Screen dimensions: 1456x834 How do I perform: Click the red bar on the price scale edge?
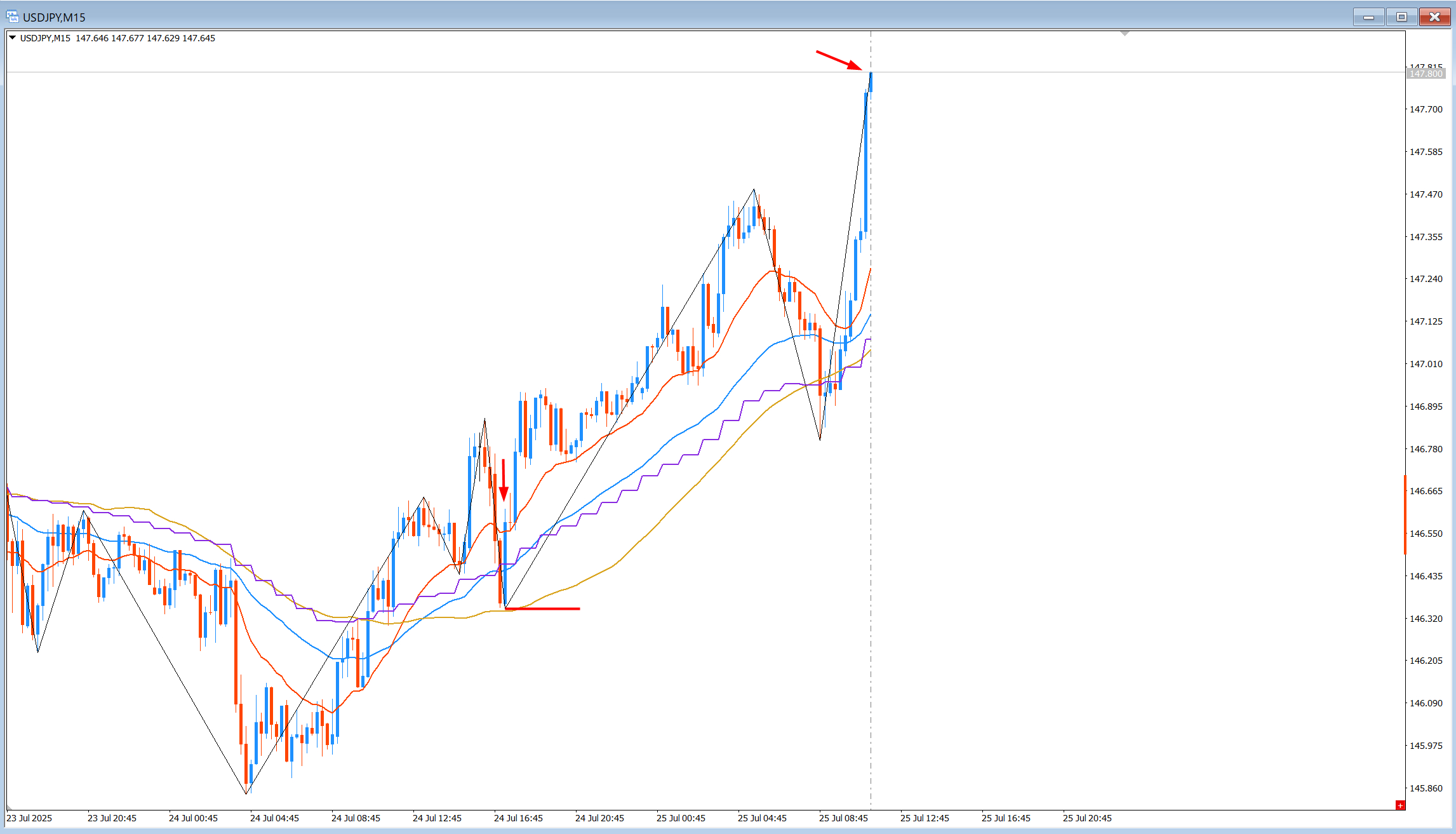click(1405, 515)
